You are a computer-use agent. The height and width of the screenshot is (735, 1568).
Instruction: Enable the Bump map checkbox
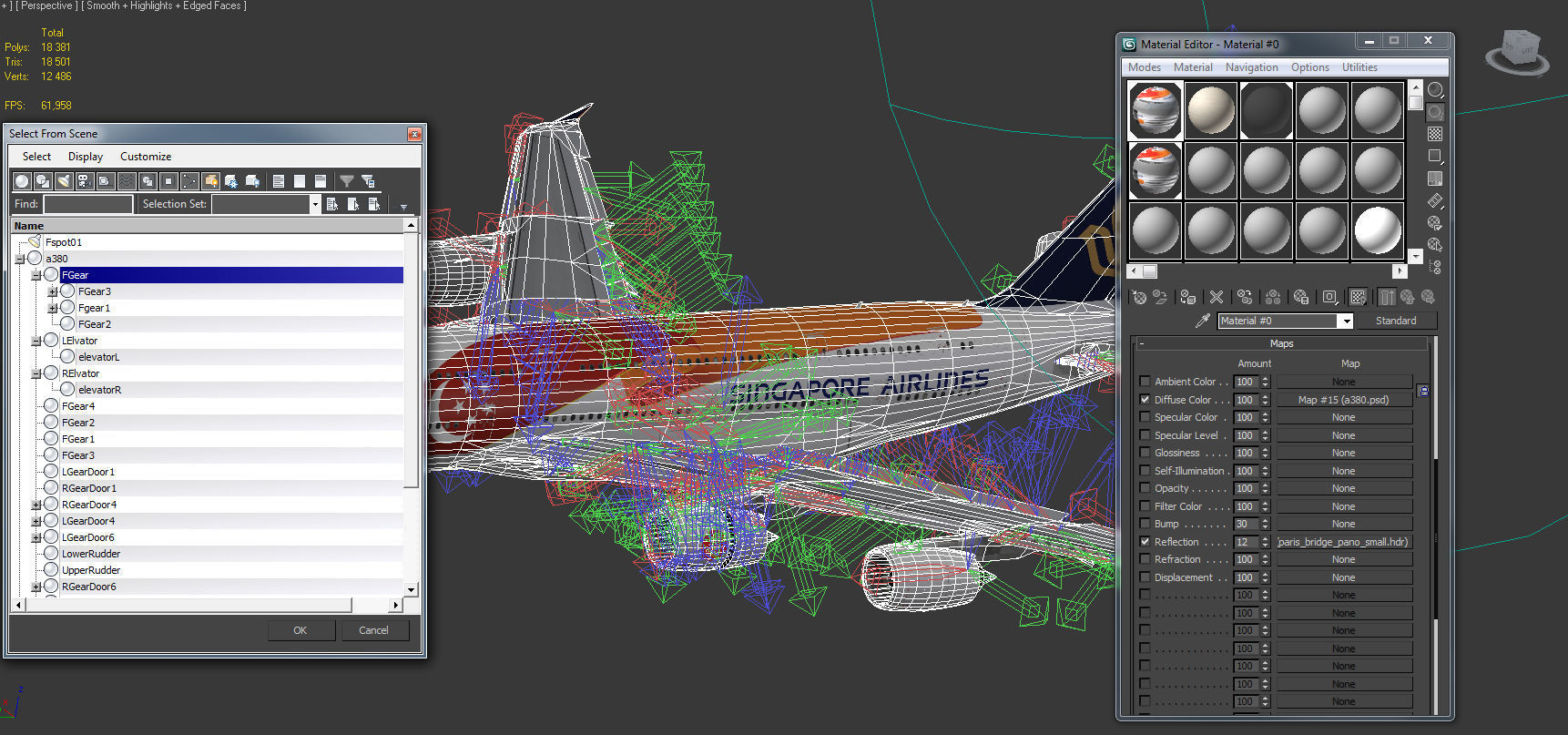(x=1145, y=524)
